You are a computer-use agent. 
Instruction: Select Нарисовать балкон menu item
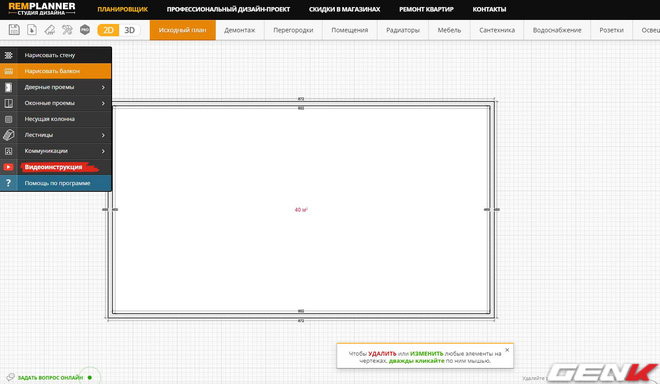56,71
